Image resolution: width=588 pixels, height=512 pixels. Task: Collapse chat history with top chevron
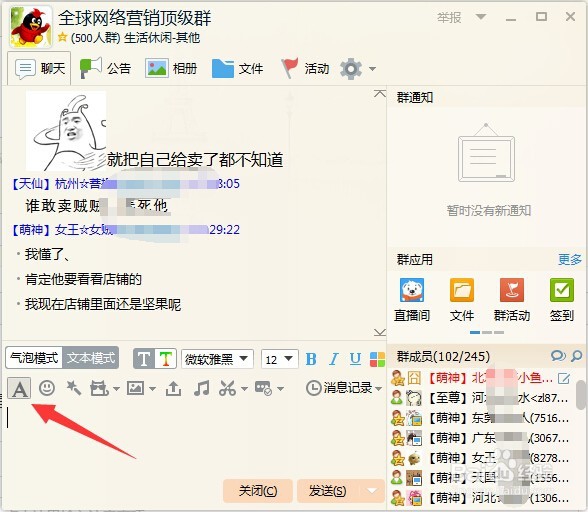pos(380,93)
